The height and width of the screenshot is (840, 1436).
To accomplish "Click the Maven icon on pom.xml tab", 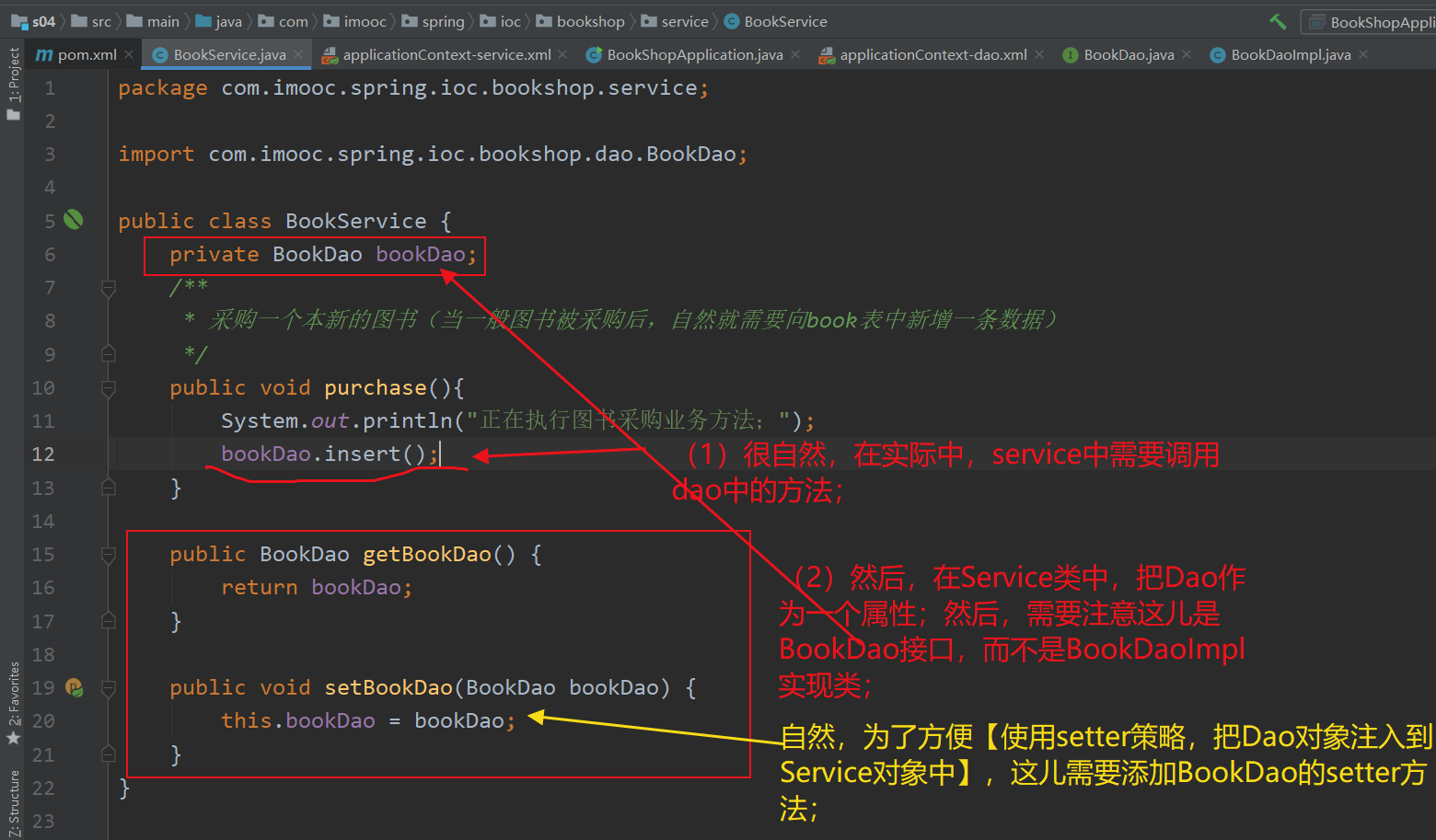I will (x=43, y=54).
